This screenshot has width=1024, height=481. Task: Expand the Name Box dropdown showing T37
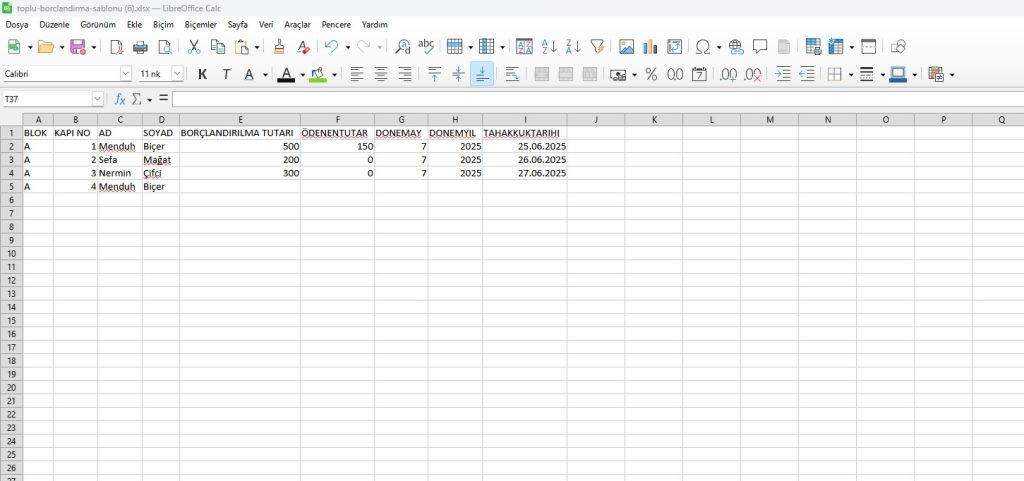click(97, 99)
